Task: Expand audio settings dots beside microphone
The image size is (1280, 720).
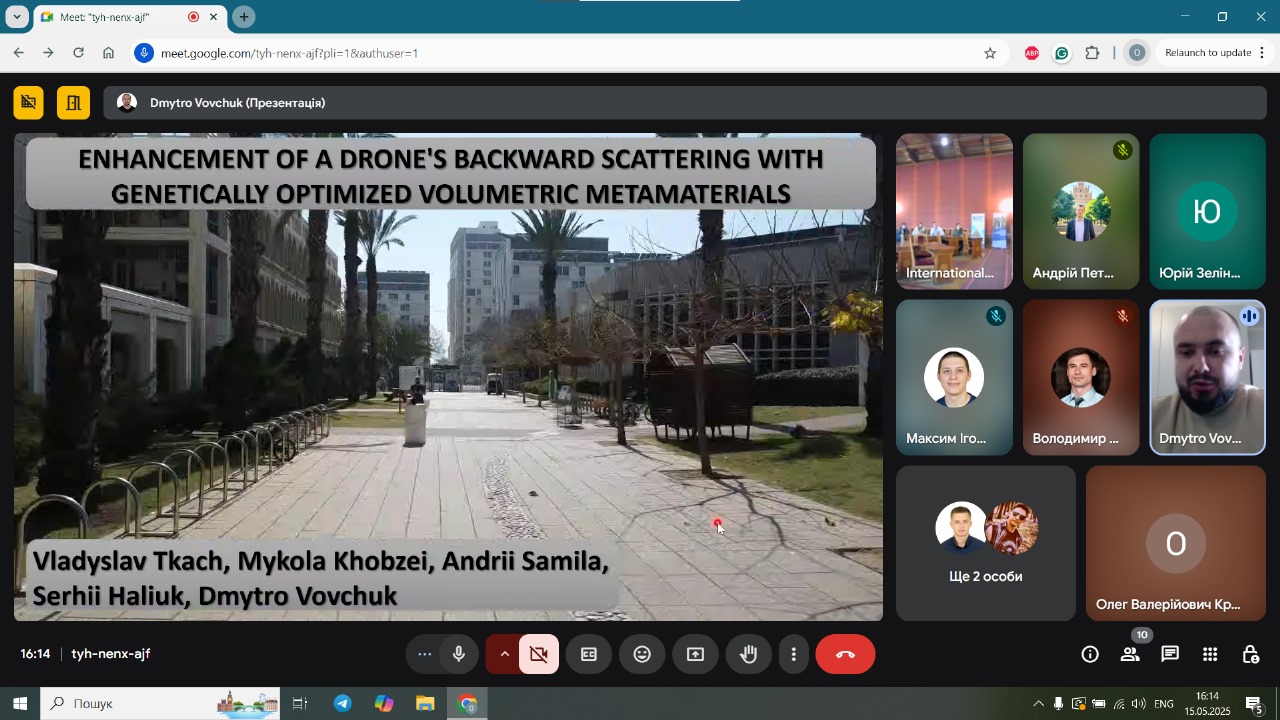Action: (x=425, y=654)
